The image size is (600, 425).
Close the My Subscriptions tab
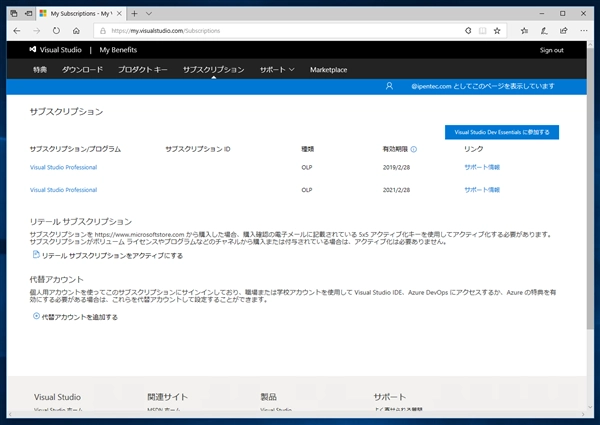[119, 13]
